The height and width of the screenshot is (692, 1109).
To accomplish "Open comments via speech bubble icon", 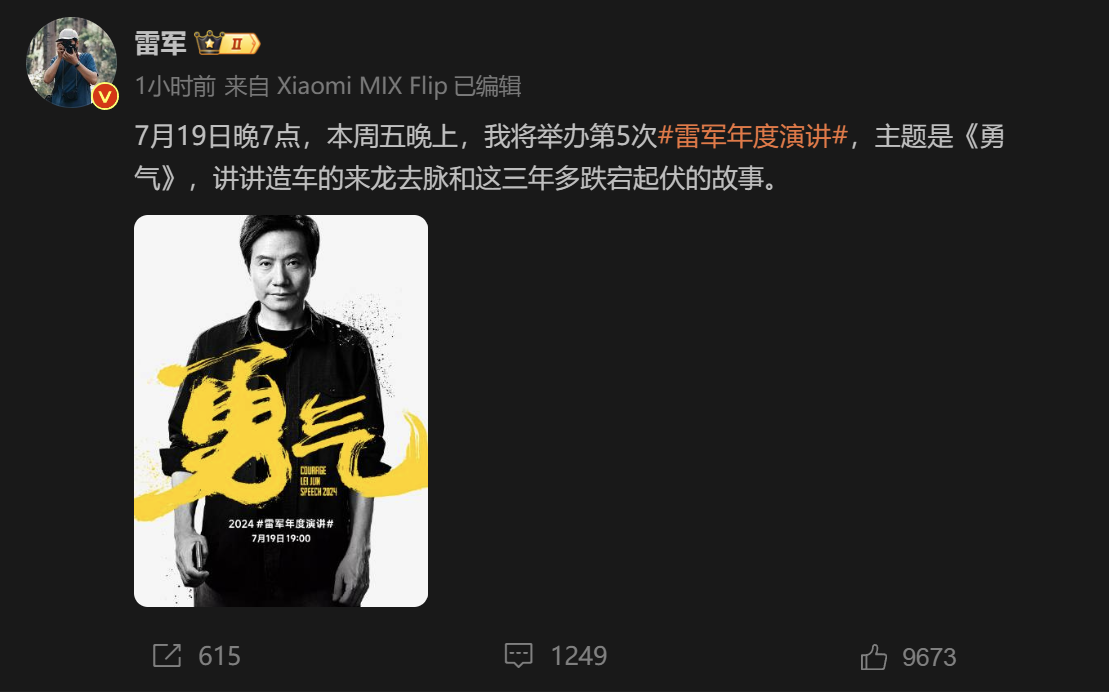I will (x=518, y=656).
